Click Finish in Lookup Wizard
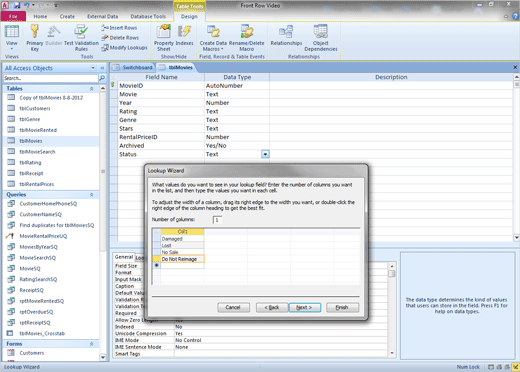 pos(342,307)
